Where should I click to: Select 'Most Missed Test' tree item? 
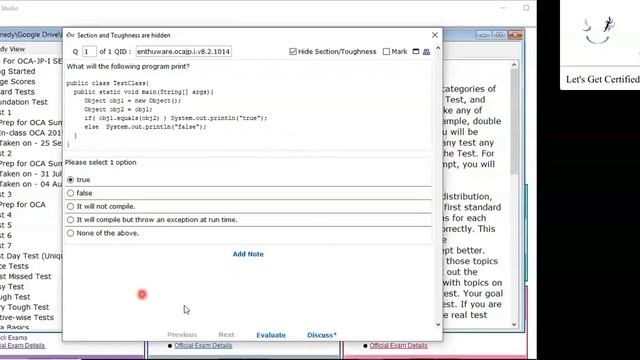point(26,276)
